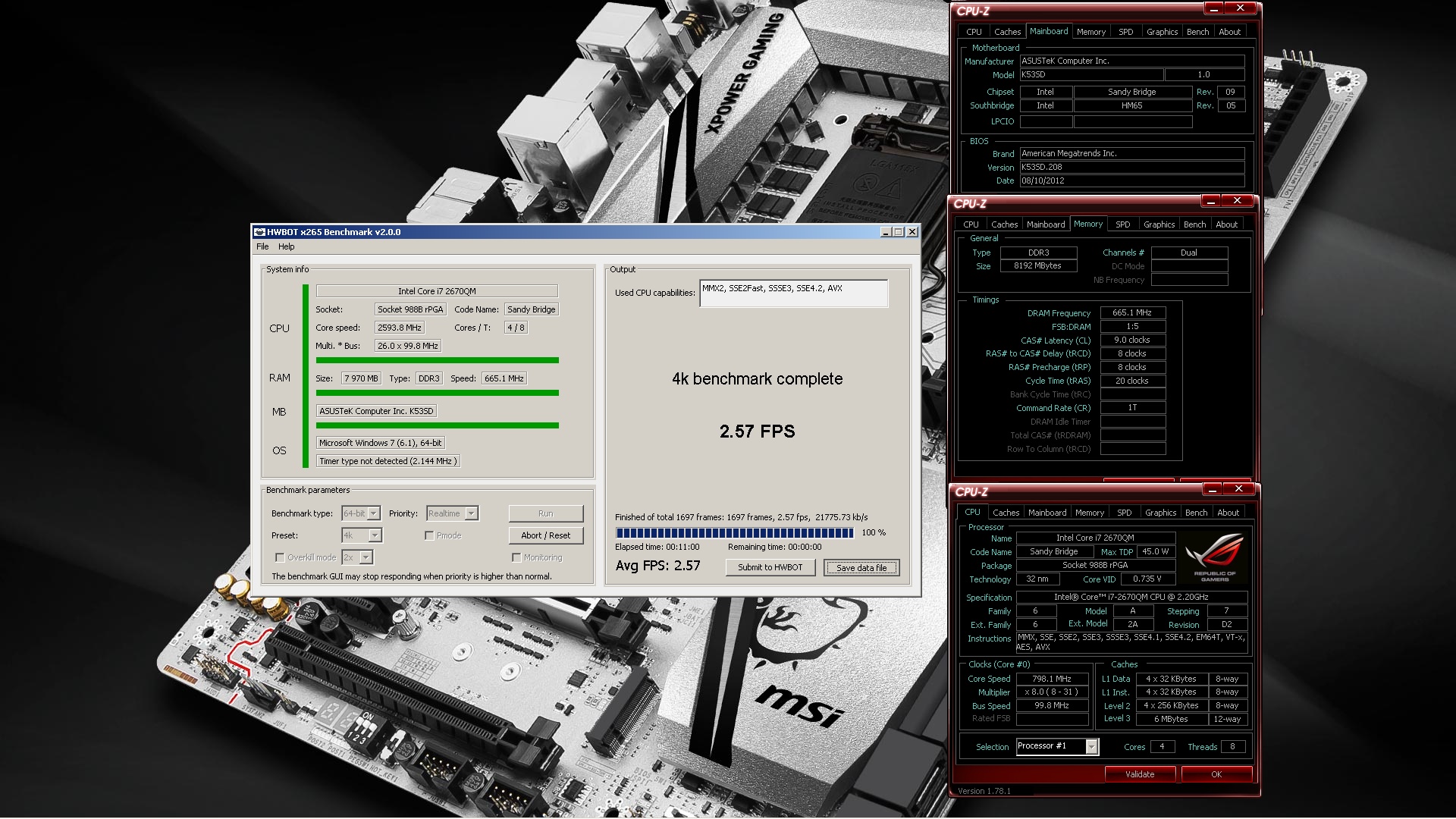
Task: Open the Processor #1 selection dropdown
Action: pos(1056,746)
